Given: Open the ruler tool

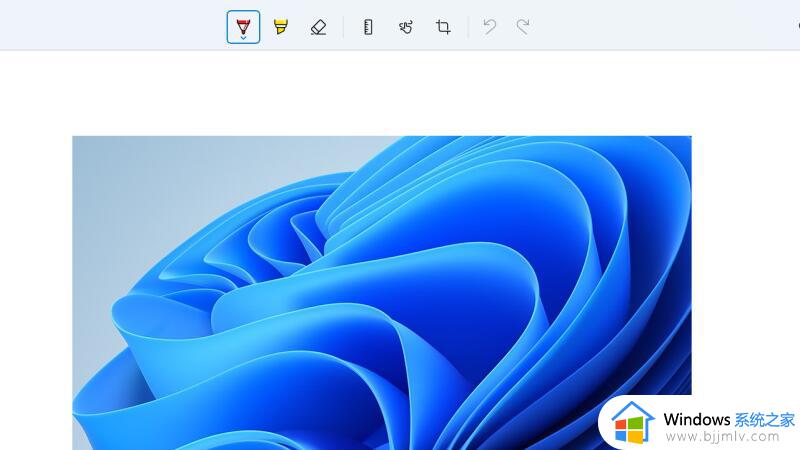Looking at the screenshot, I should (x=368, y=27).
